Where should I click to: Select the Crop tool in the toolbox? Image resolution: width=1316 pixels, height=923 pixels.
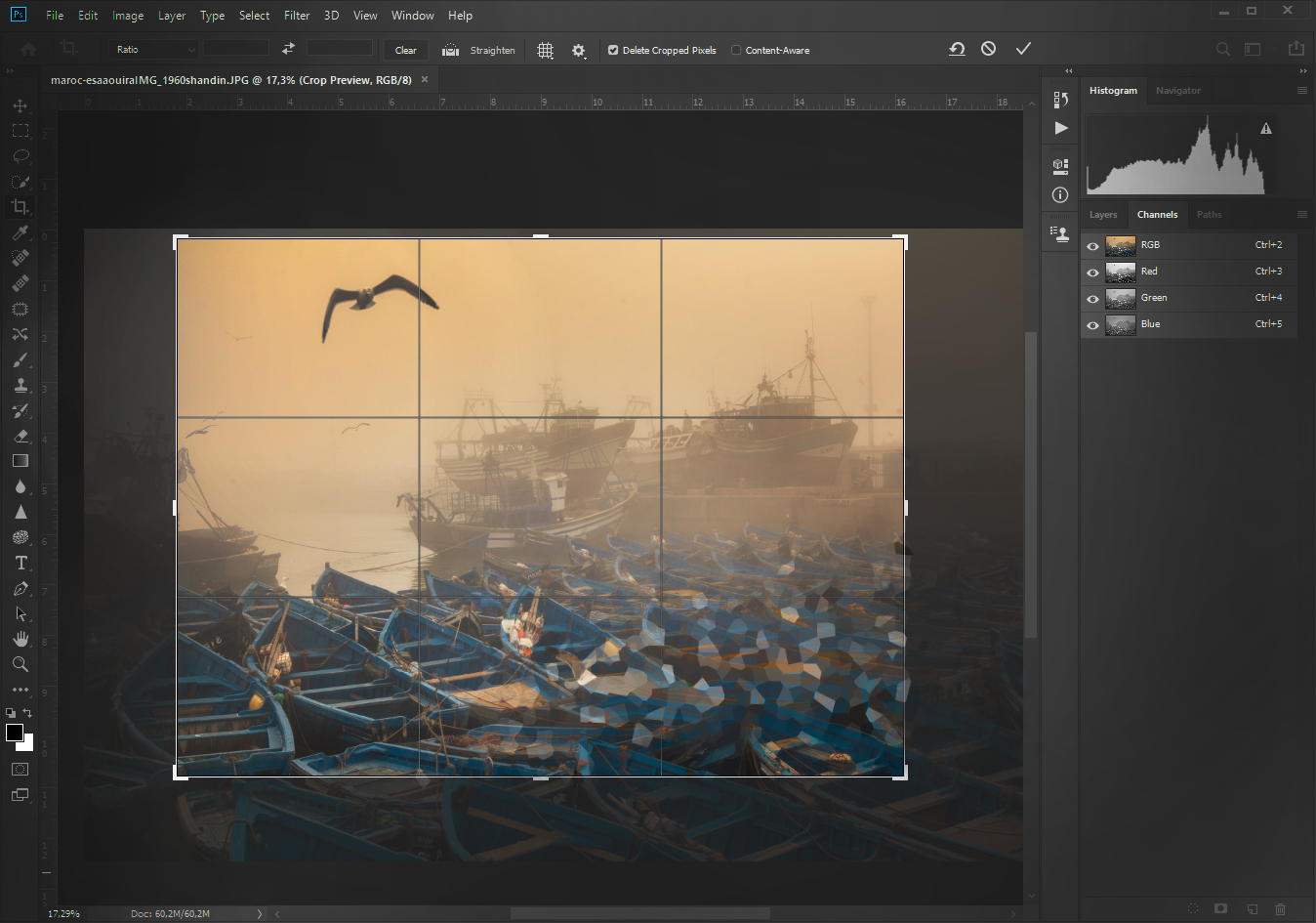click(x=21, y=207)
